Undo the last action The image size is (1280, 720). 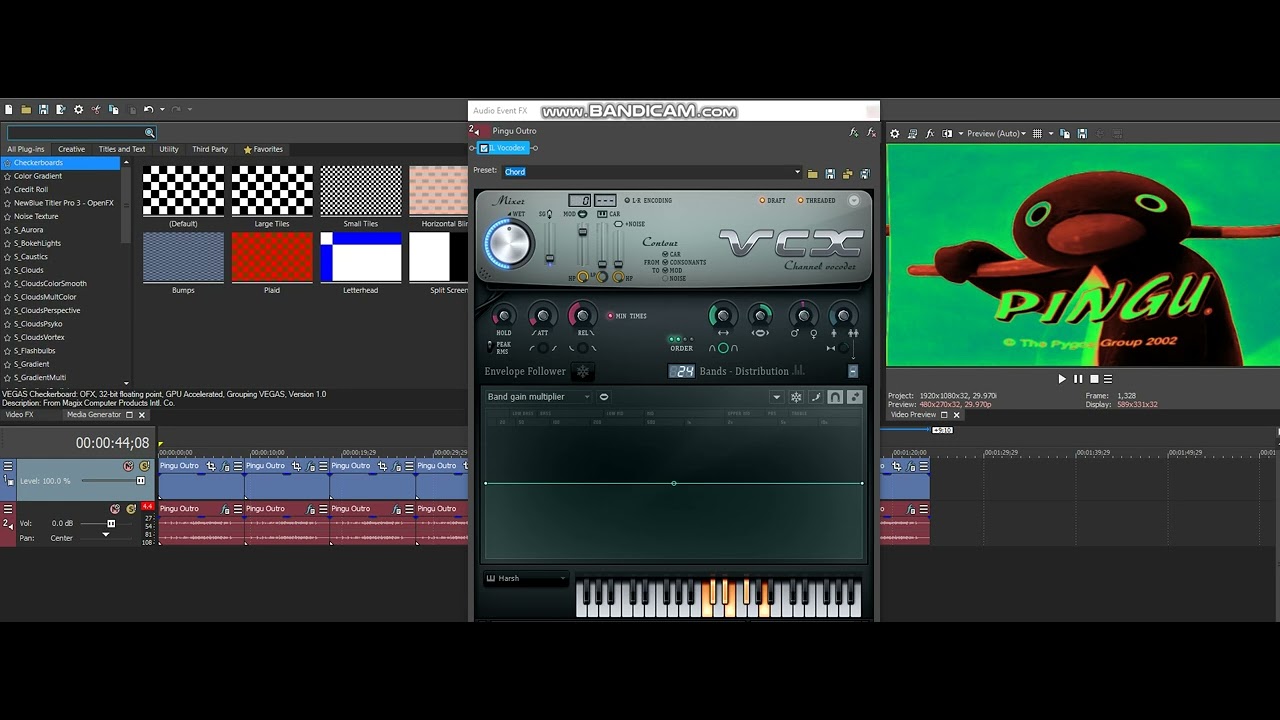click(148, 109)
